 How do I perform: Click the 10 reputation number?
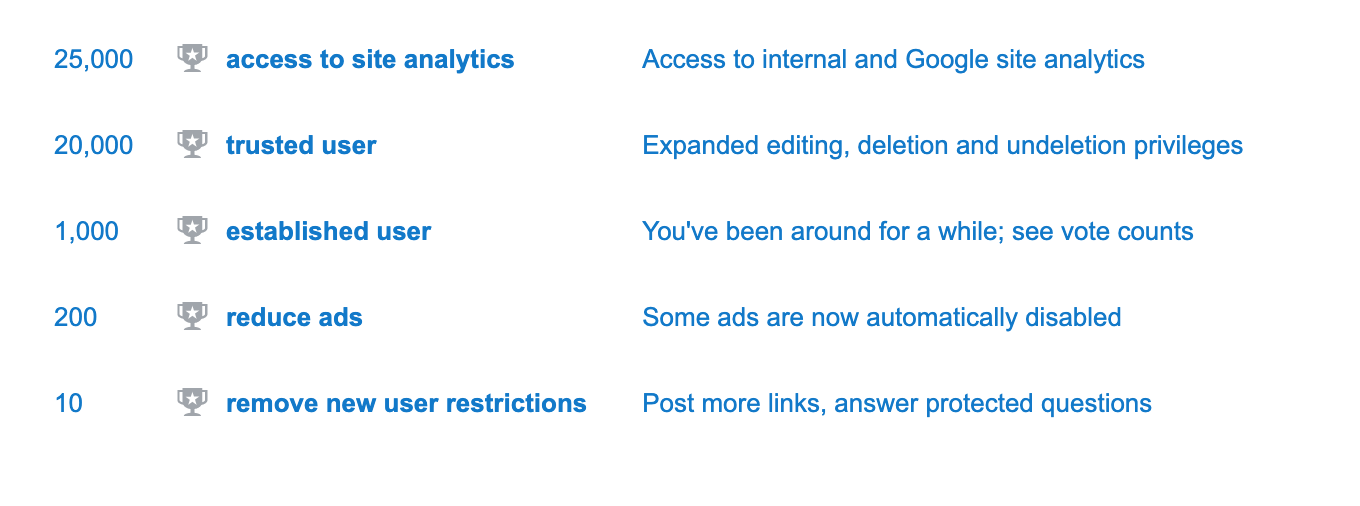coord(69,403)
